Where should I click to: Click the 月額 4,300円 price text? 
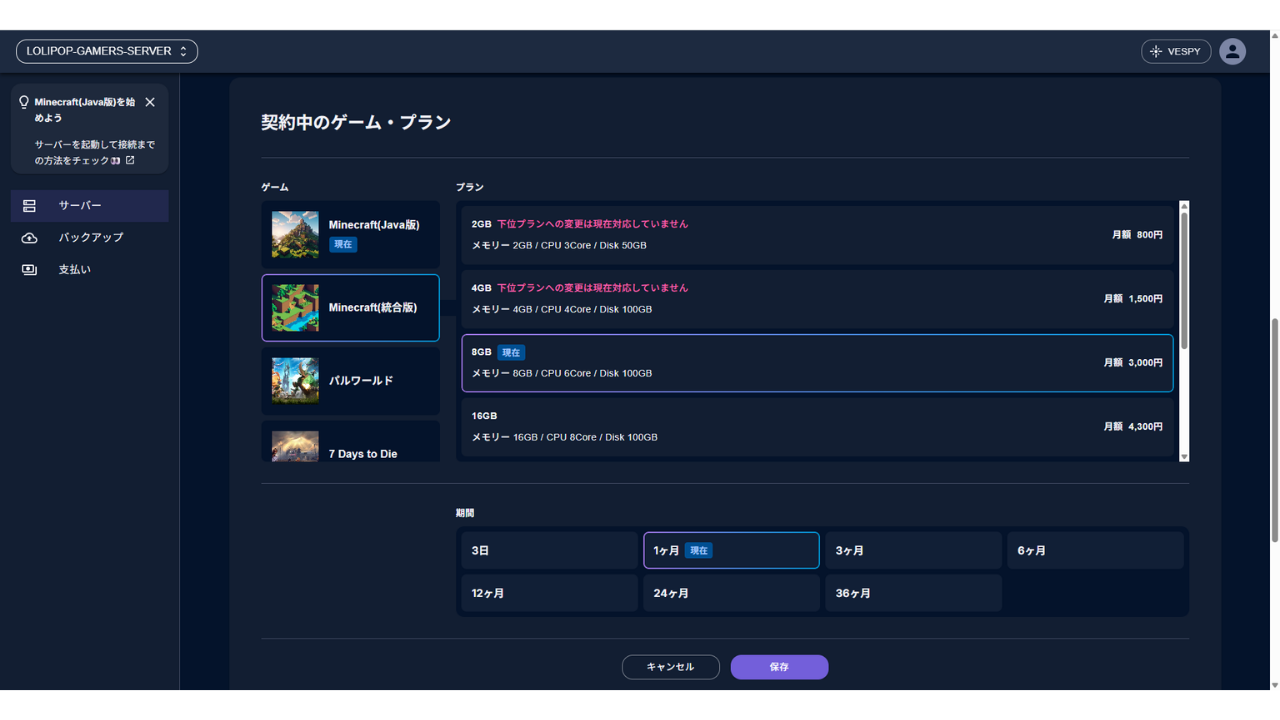click(x=1133, y=427)
